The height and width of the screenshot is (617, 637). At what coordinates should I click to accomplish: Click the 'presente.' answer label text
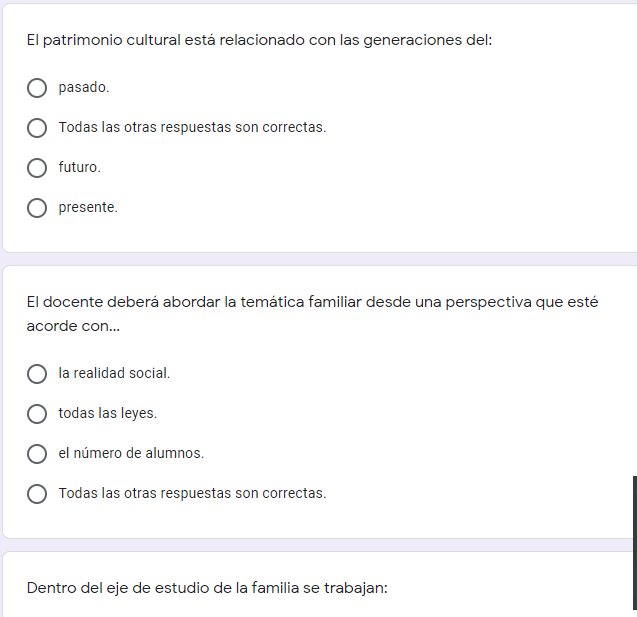tap(88, 208)
